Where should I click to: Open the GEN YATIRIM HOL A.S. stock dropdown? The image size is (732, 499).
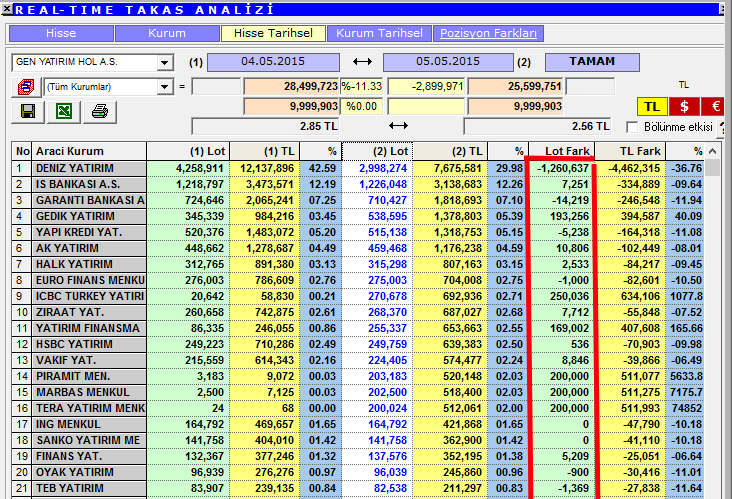coord(164,62)
